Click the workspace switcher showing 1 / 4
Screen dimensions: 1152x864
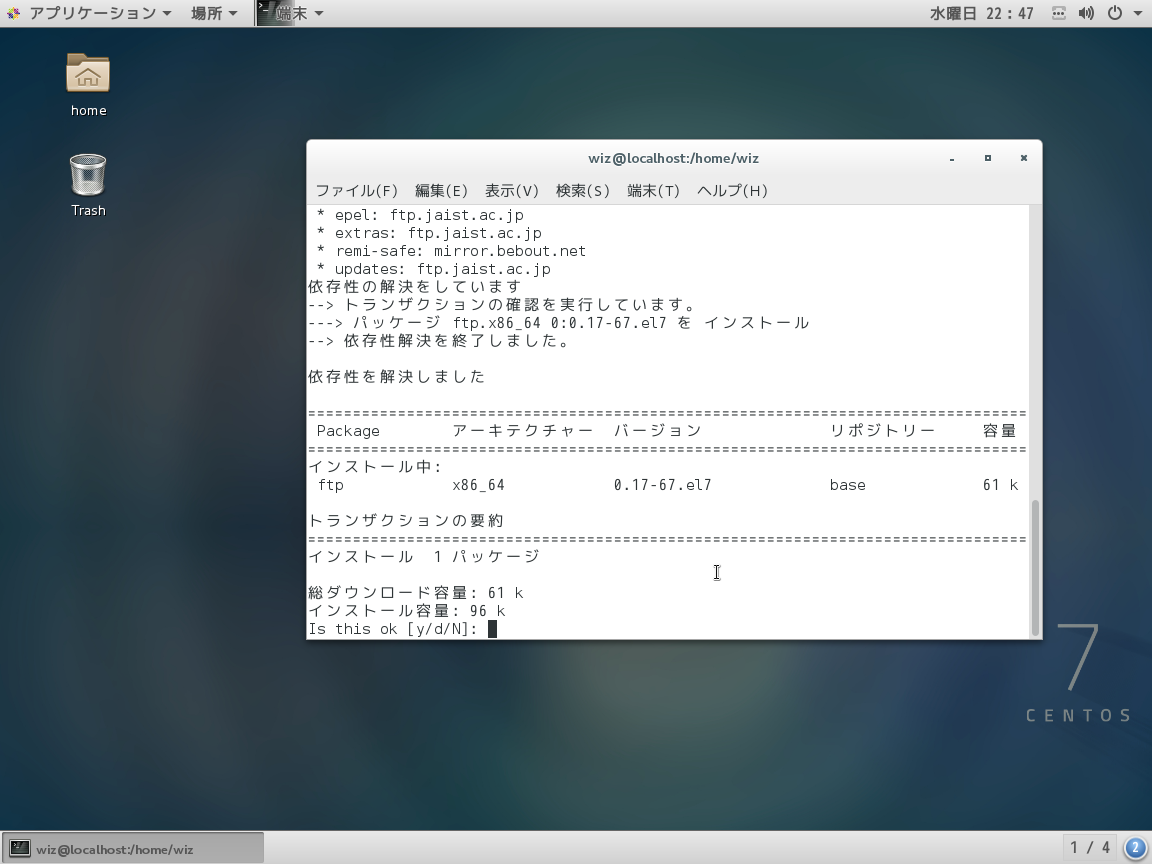pos(1090,848)
